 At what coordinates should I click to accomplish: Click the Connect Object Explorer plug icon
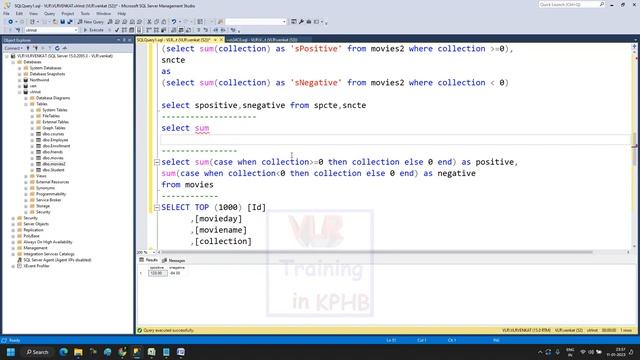coord(28,48)
